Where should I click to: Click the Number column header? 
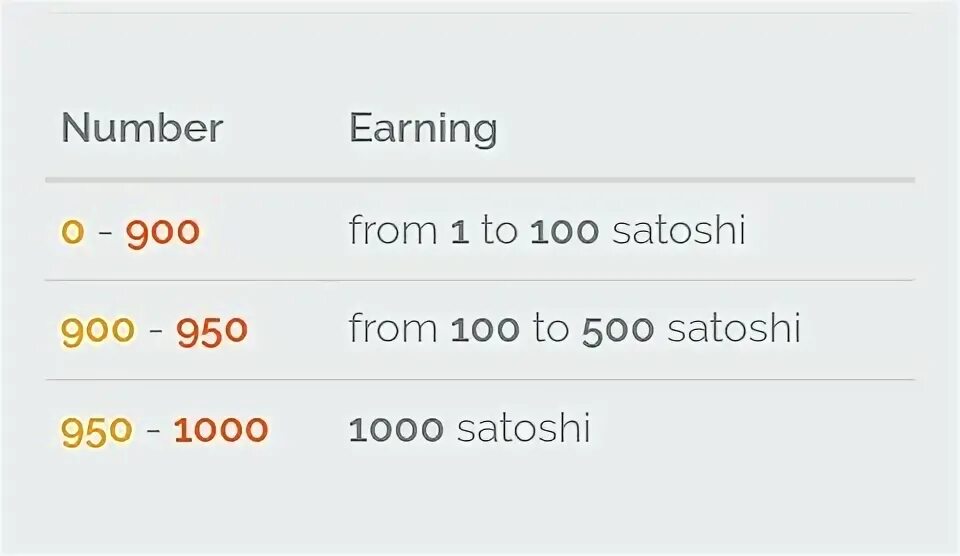tap(142, 128)
